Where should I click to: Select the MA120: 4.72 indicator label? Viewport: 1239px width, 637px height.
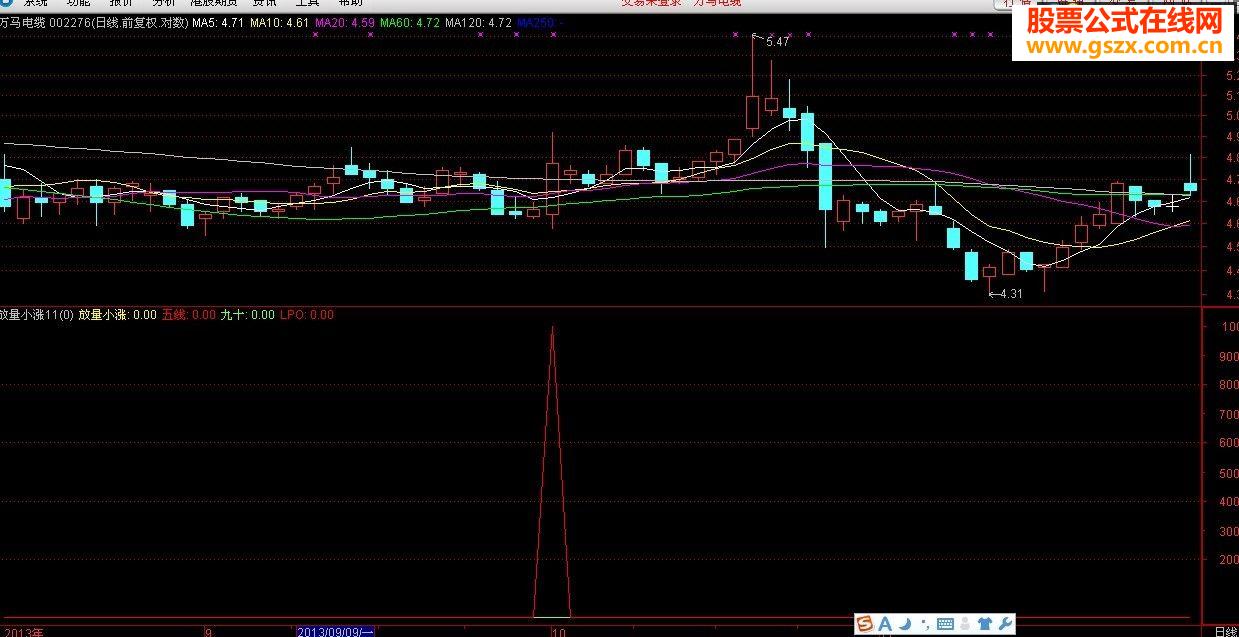point(478,22)
